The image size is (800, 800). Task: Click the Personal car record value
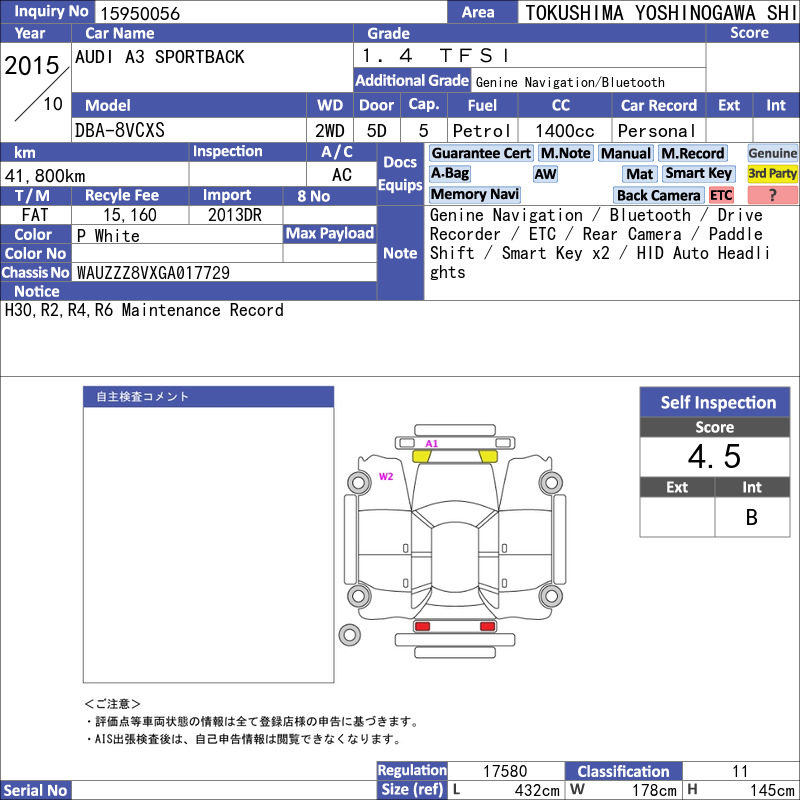657,131
